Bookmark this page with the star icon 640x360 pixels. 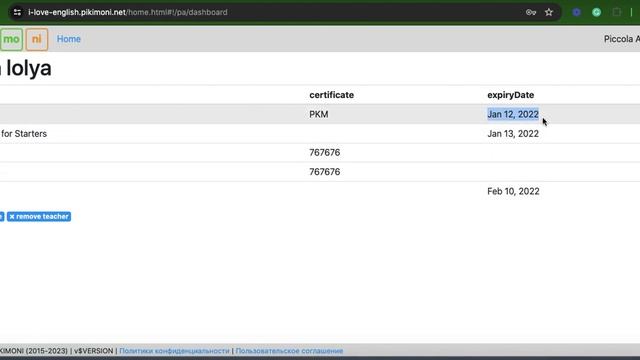point(549,12)
